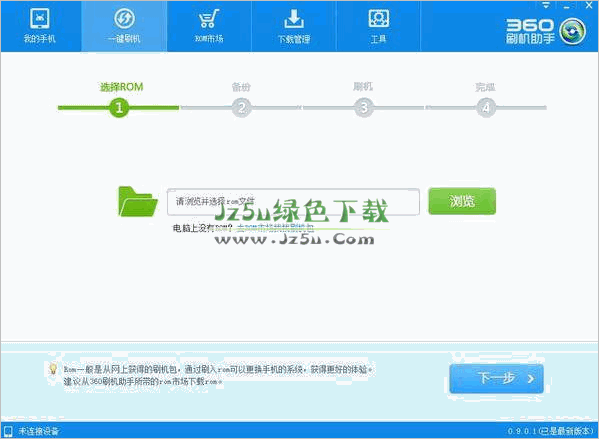The width and height of the screenshot is (599, 439).
Task: Click the phone icon in status bar
Action: (x=8, y=431)
